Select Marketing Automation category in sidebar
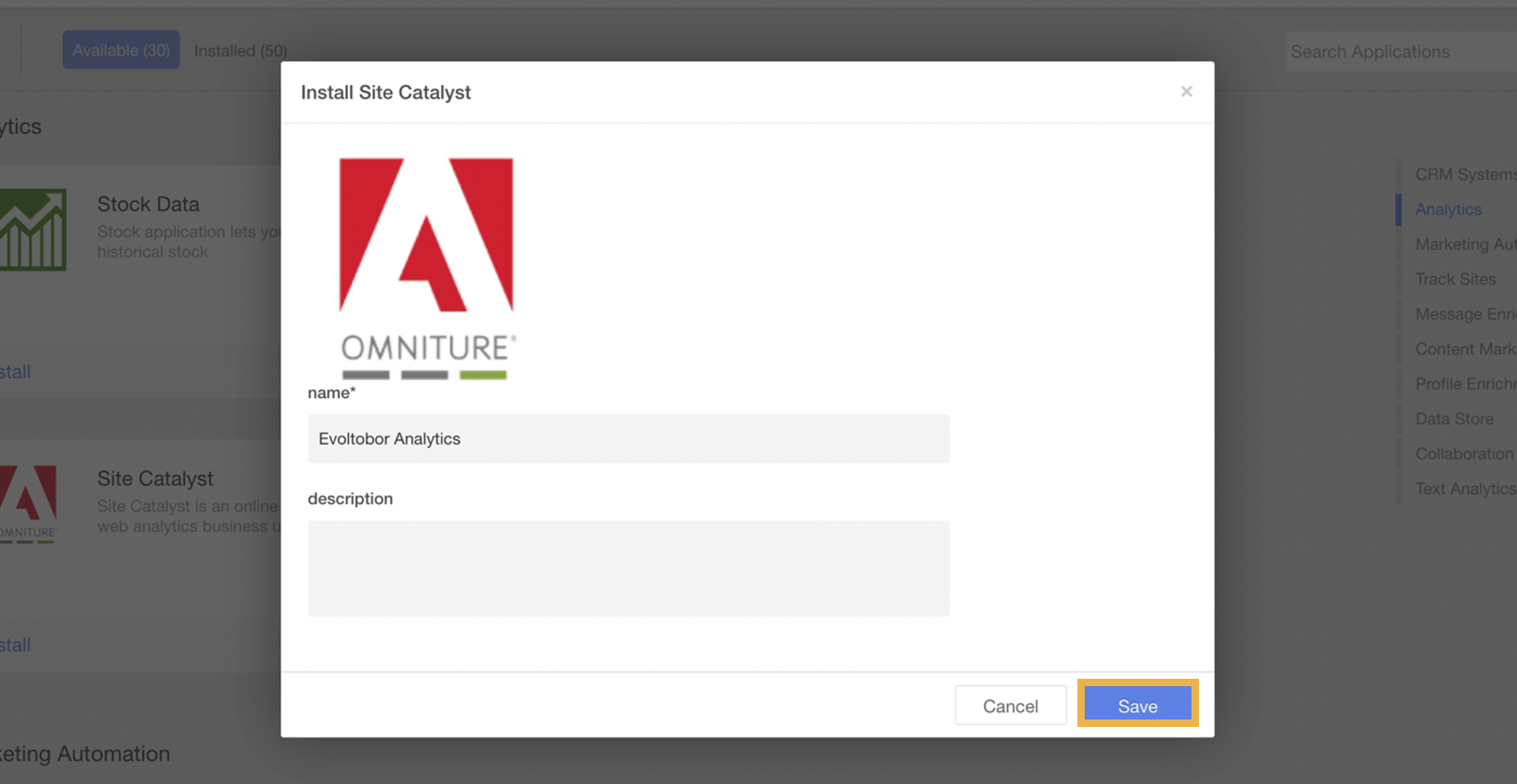1517x784 pixels. (x=1465, y=244)
